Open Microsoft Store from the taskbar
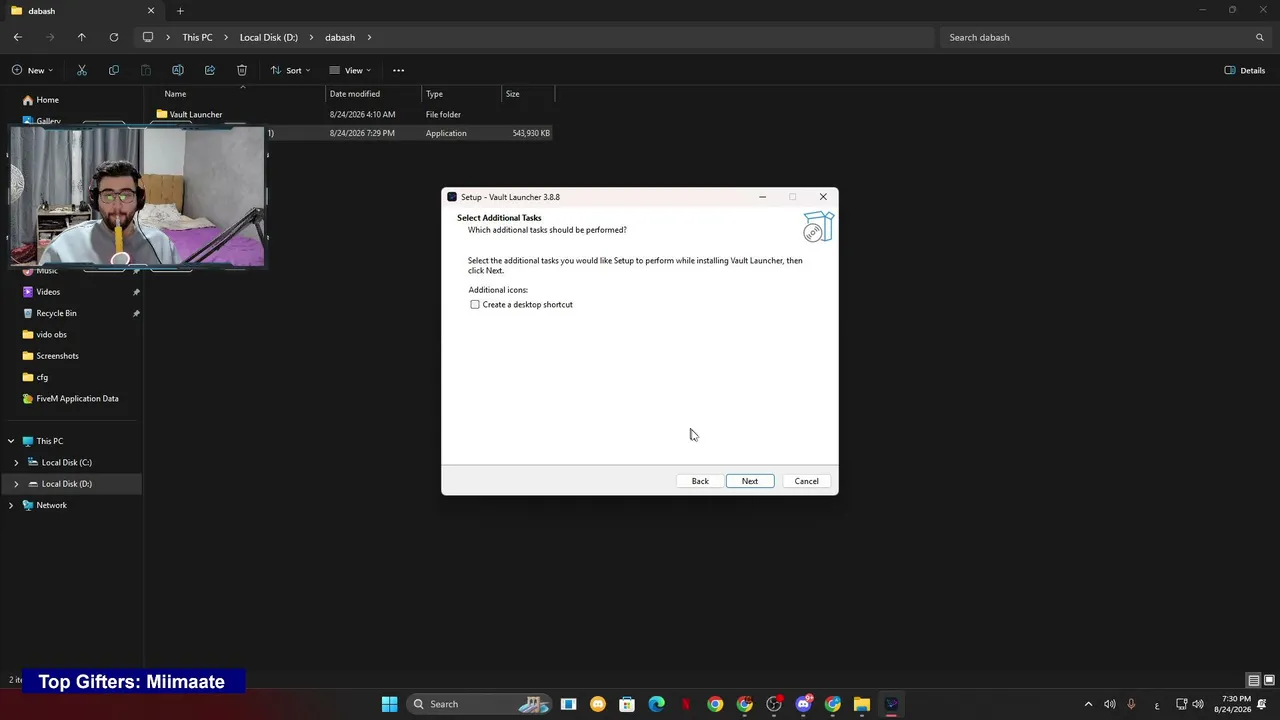 [x=627, y=704]
